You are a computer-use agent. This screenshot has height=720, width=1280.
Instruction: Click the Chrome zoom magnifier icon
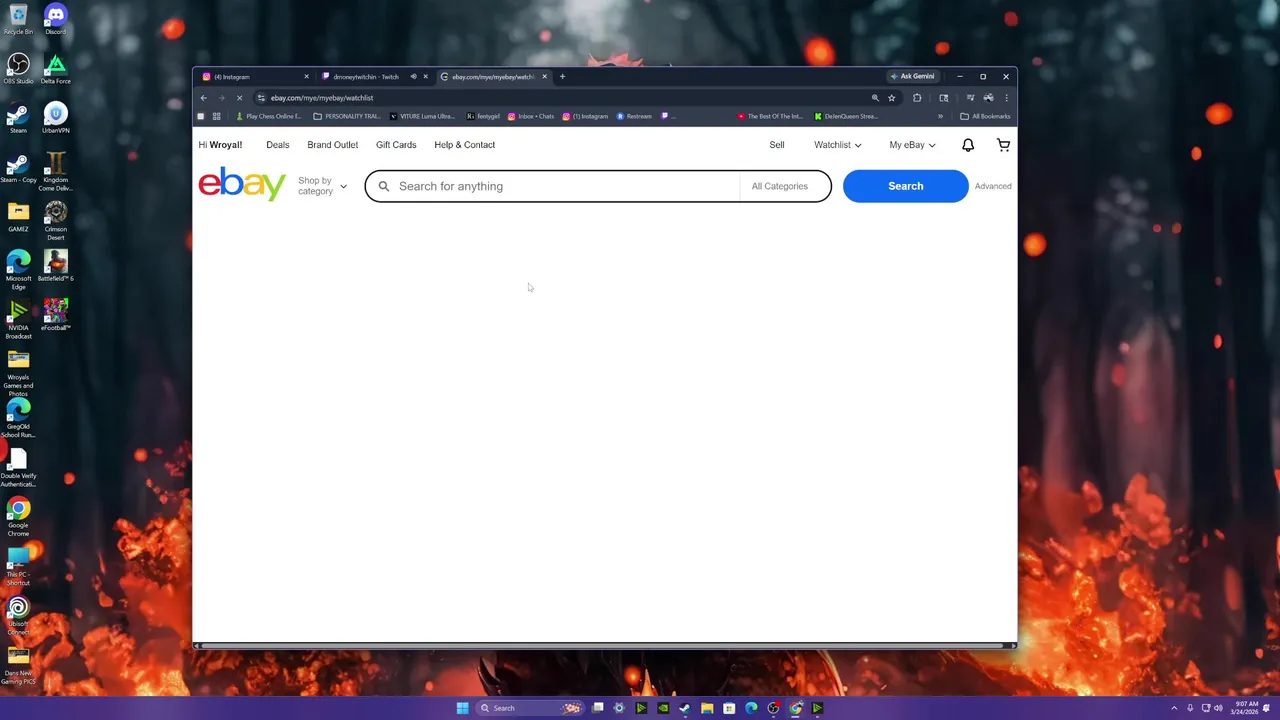click(875, 98)
